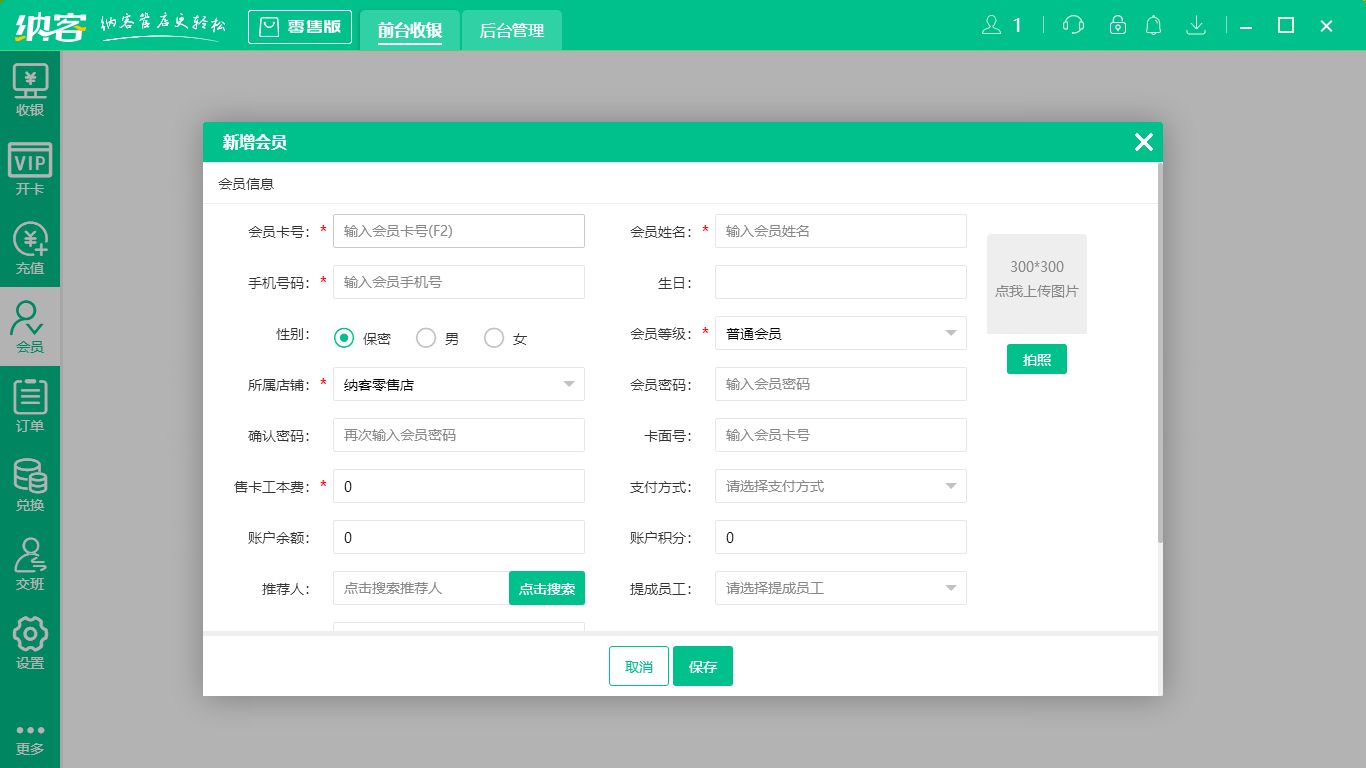Select the 男 gender radio button

click(425, 337)
